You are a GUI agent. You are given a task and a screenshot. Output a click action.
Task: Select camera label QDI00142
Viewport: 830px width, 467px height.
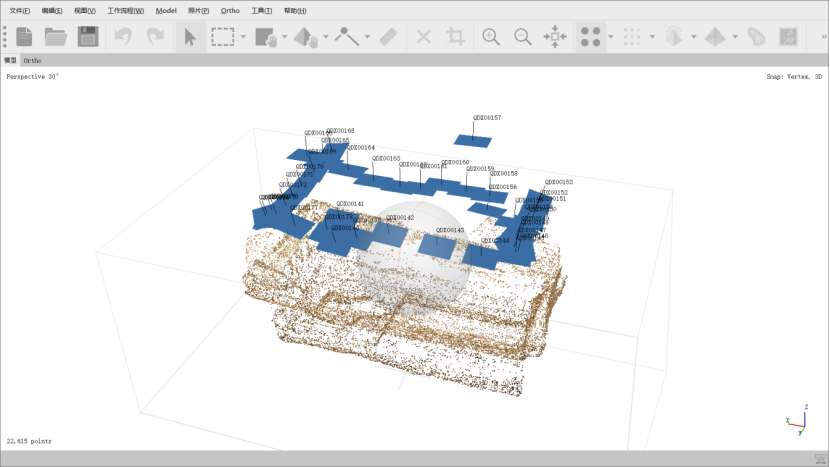click(400, 218)
